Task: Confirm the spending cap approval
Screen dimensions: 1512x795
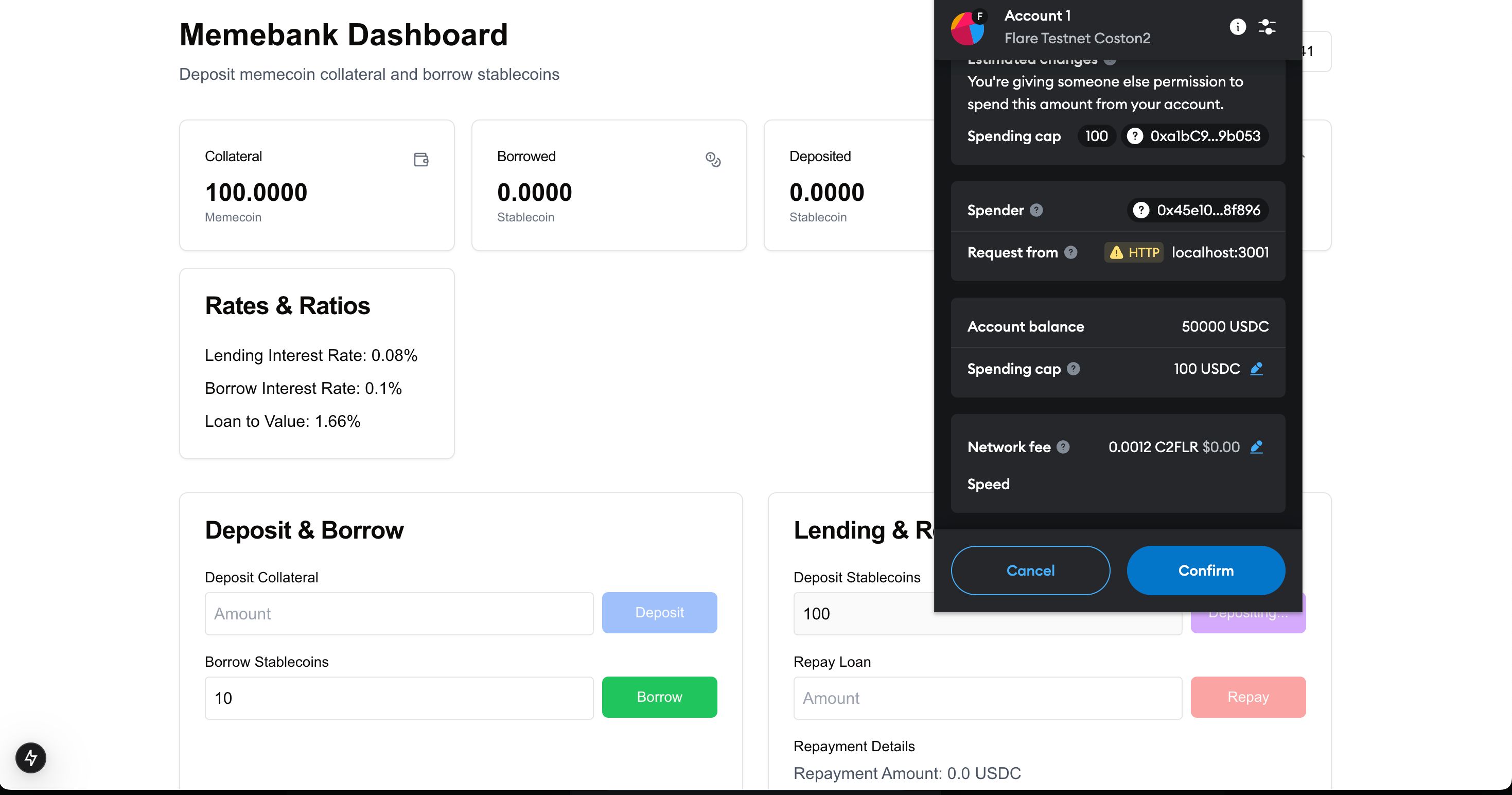Action: pyautogui.click(x=1206, y=570)
